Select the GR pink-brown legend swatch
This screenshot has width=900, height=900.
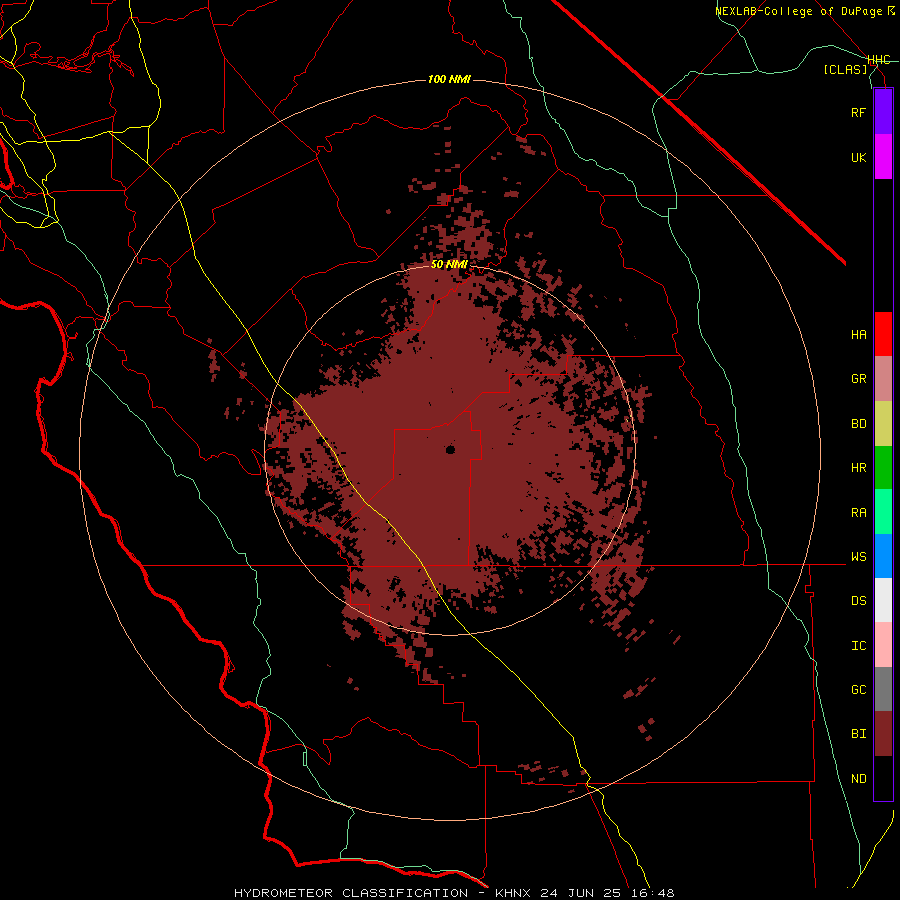click(883, 379)
